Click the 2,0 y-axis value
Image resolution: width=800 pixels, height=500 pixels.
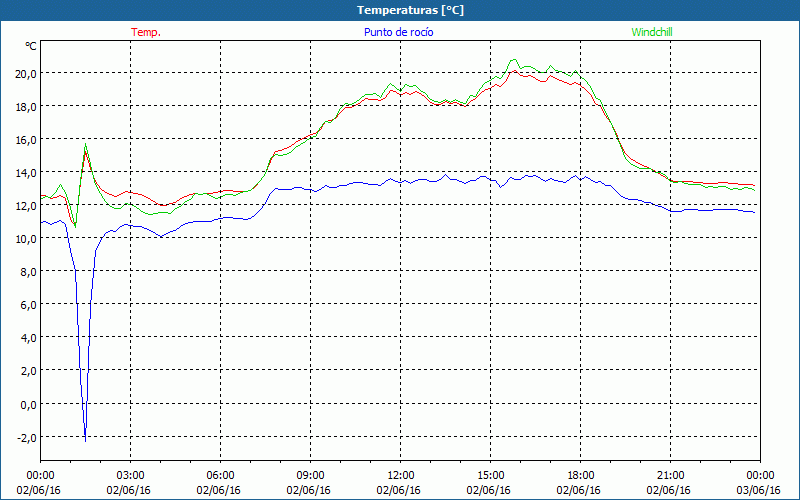[29, 371]
